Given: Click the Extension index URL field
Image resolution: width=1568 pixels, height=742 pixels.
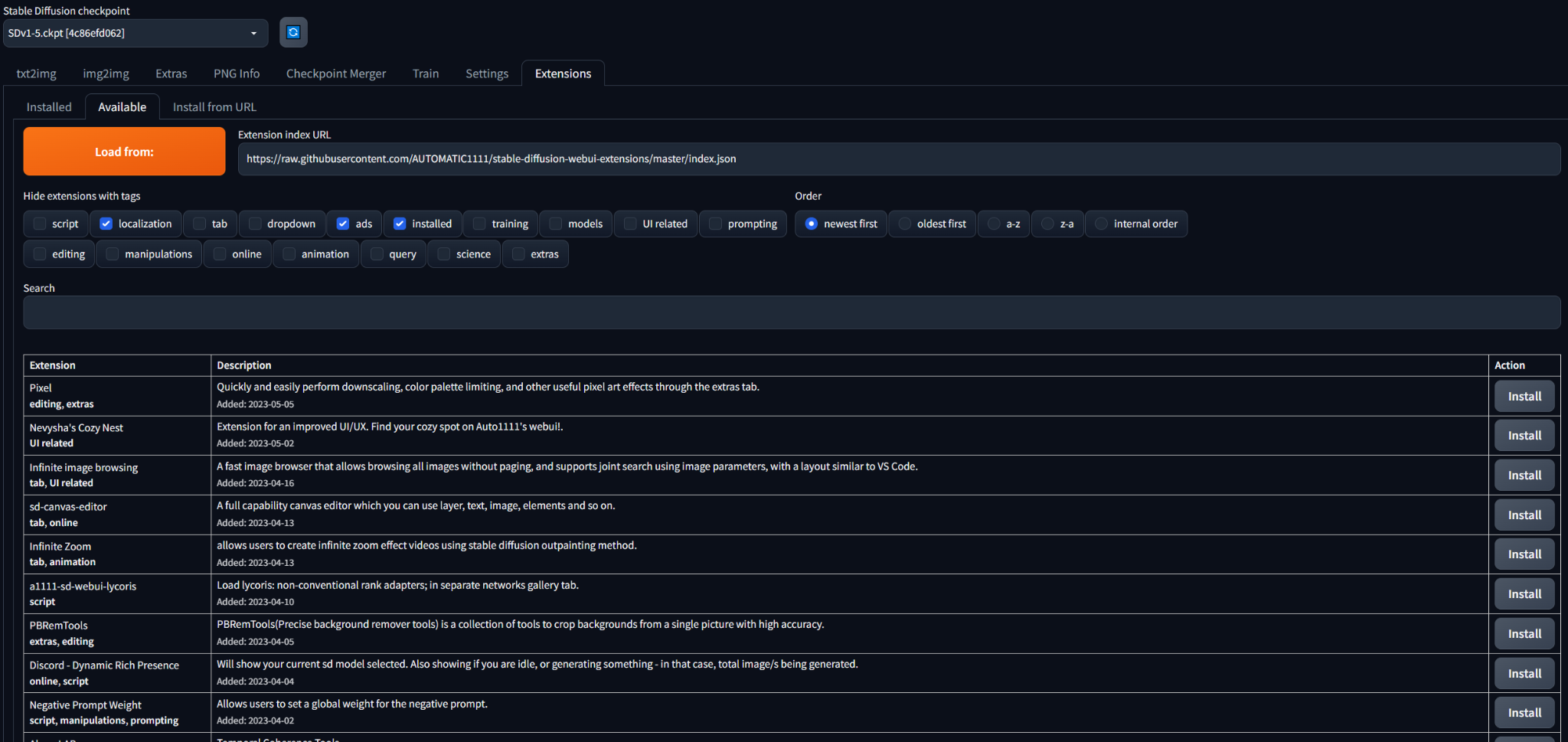Looking at the screenshot, I should 898,159.
